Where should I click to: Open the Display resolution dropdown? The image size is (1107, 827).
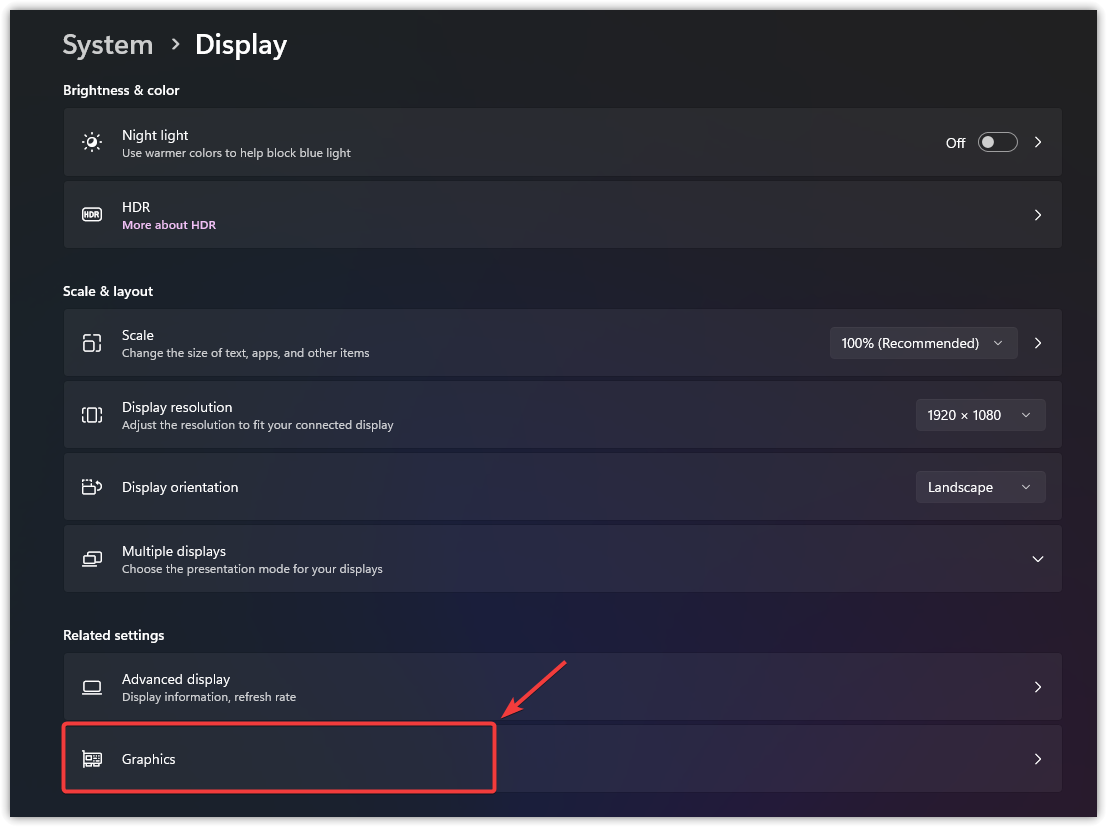click(979, 415)
